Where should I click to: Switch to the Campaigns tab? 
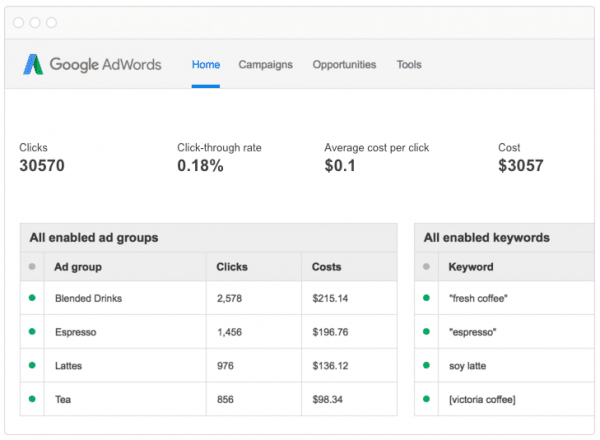point(266,65)
